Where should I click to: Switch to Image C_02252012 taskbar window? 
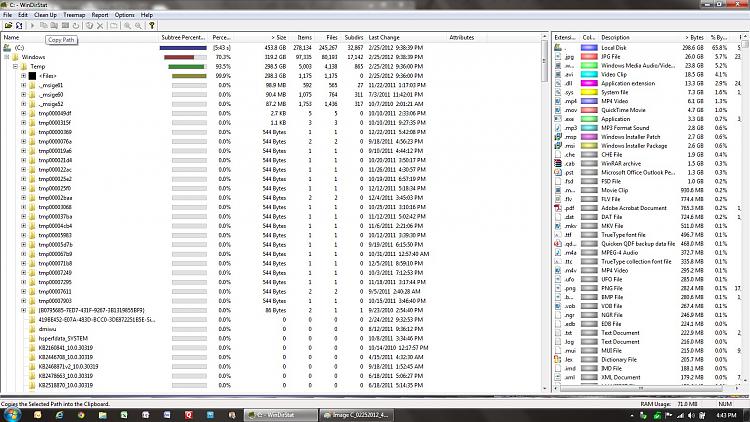tap(357, 415)
